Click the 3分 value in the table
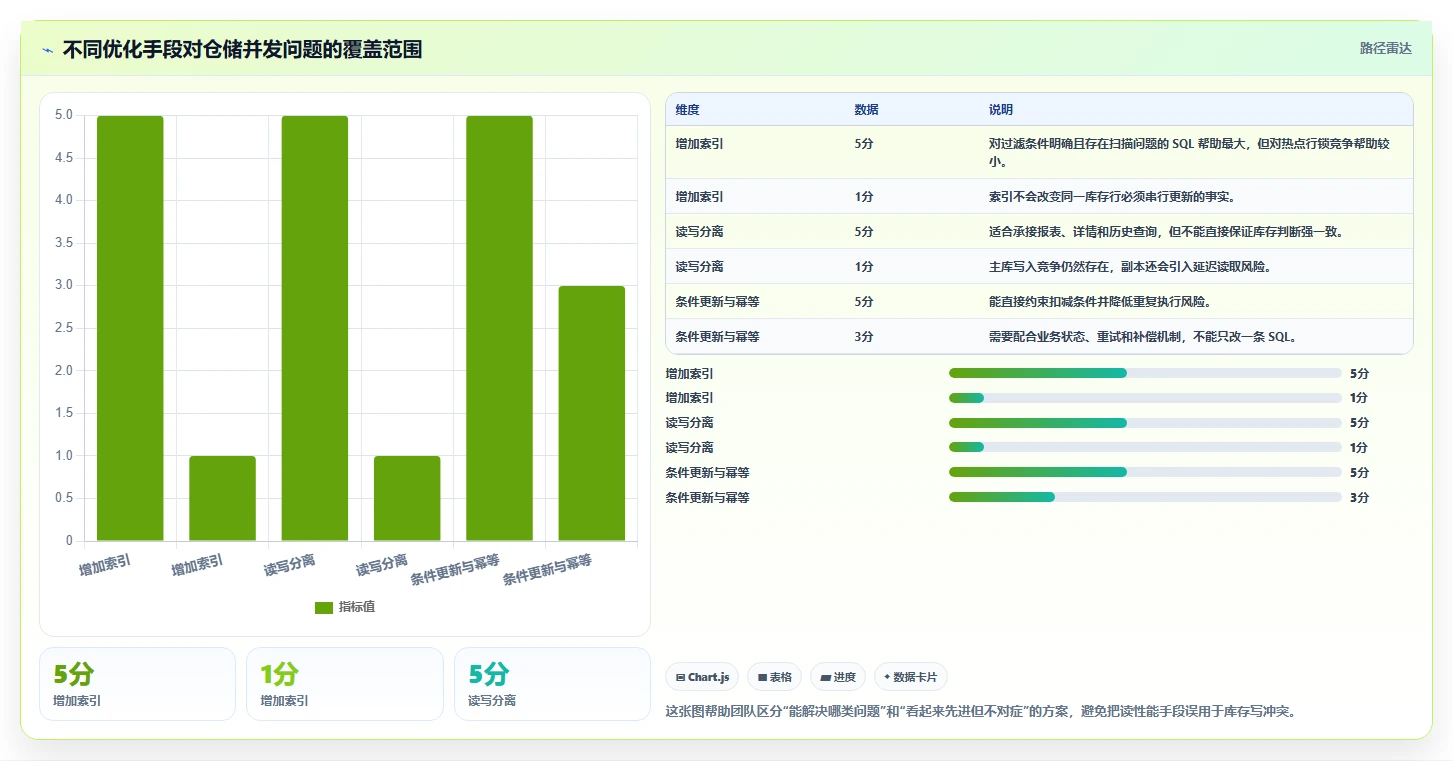Image resolution: width=1453 pixels, height=761 pixels. [864, 337]
